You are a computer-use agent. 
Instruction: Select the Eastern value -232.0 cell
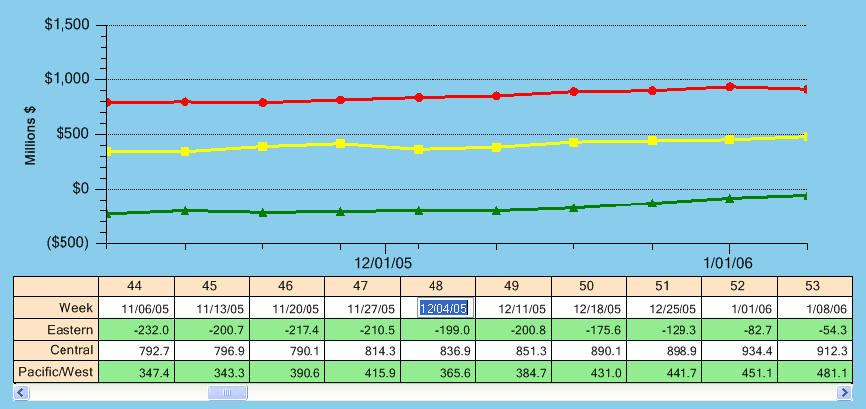pos(136,329)
